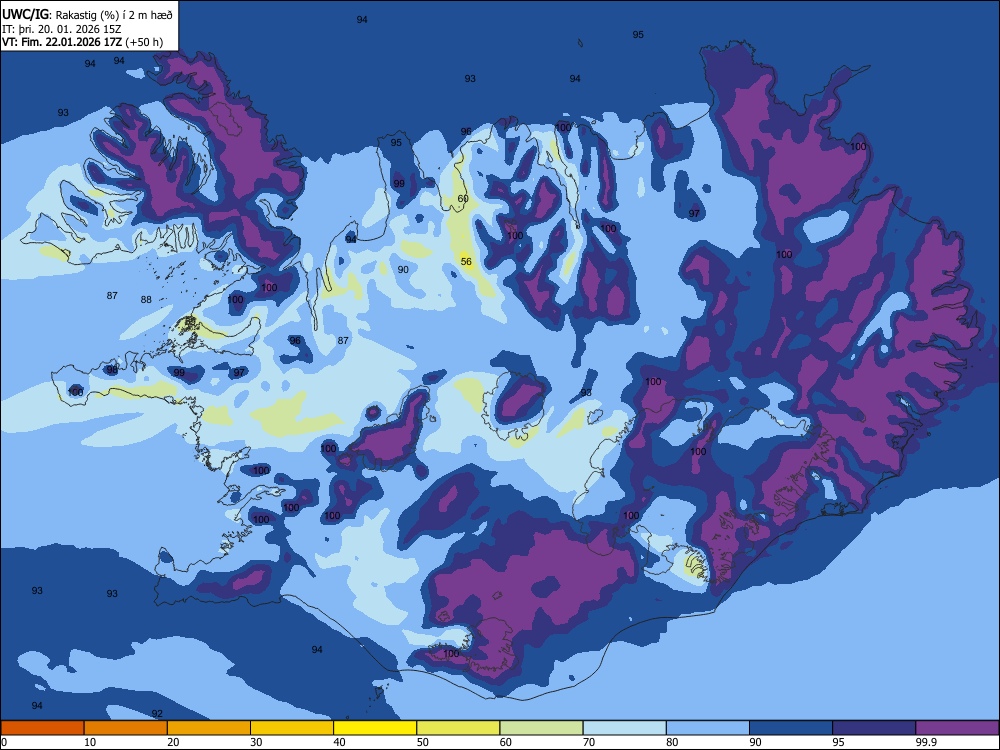This screenshot has width=1000, height=750.
Task: Click the title text 'Rakastig (%) í 2 m hæð'
Action: [x=114, y=15]
